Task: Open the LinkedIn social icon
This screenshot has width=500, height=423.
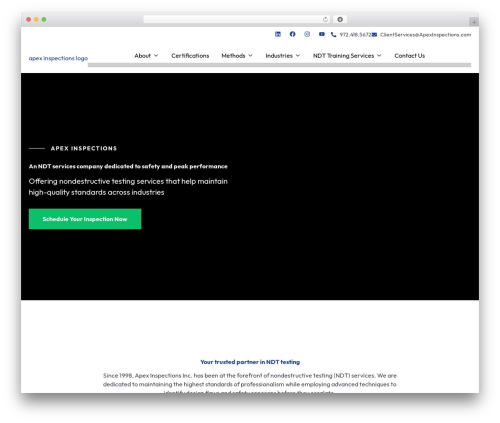Action: coord(278,34)
